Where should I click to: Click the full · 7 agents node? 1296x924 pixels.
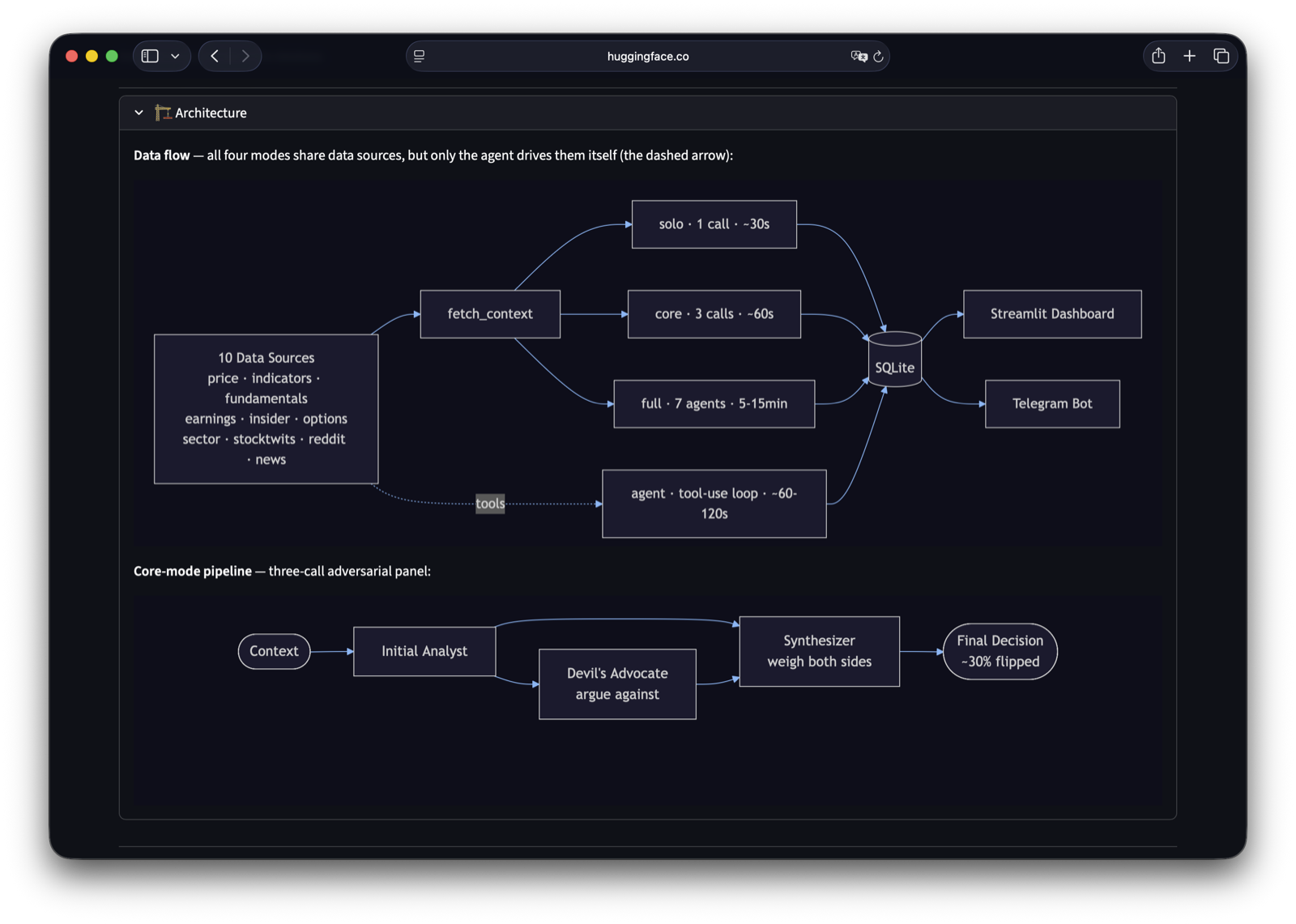click(714, 403)
